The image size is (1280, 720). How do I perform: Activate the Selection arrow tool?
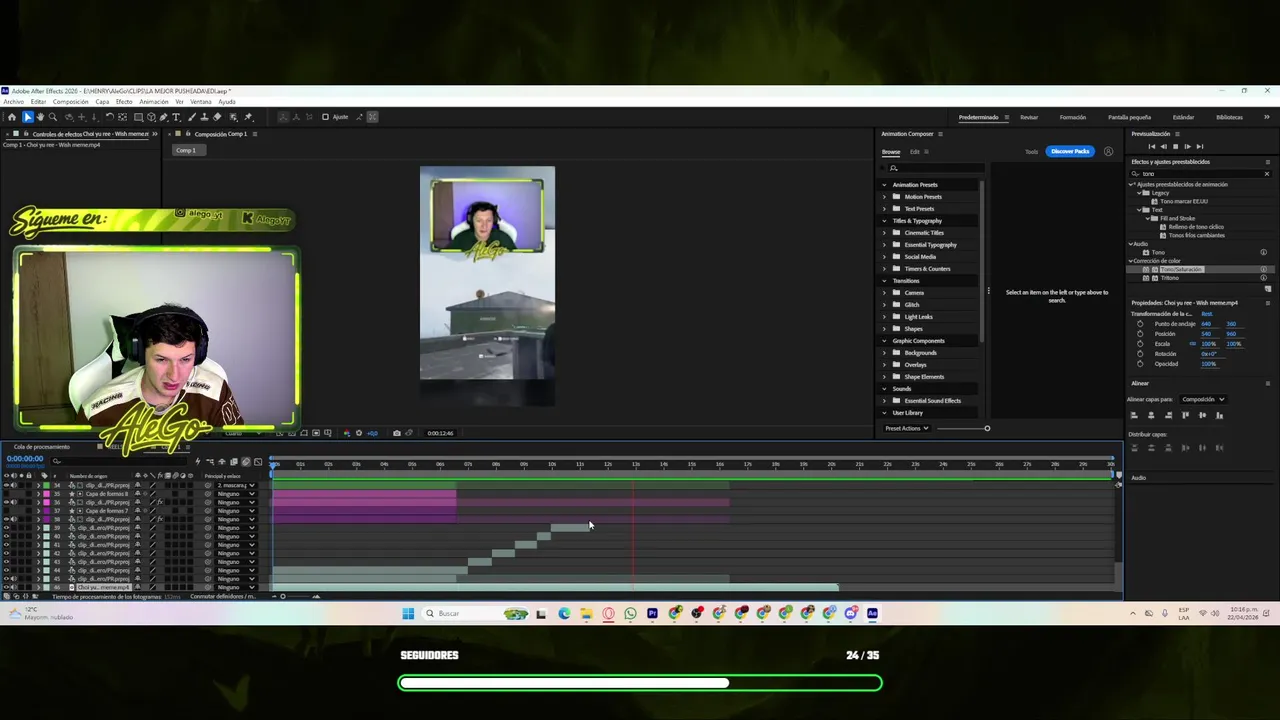coord(28,117)
